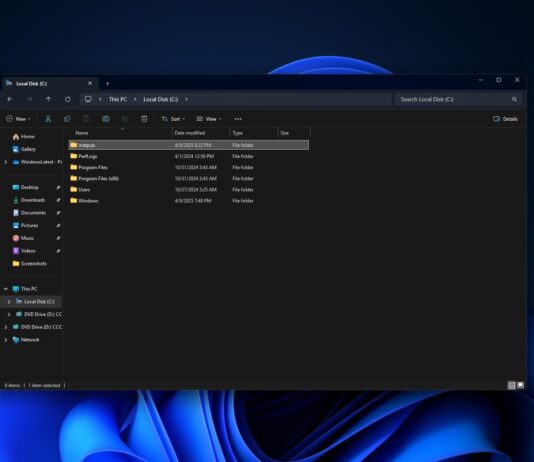The width and height of the screenshot is (534, 462).
Task: Rename the selected folder from toolbar
Action: click(x=106, y=119)
